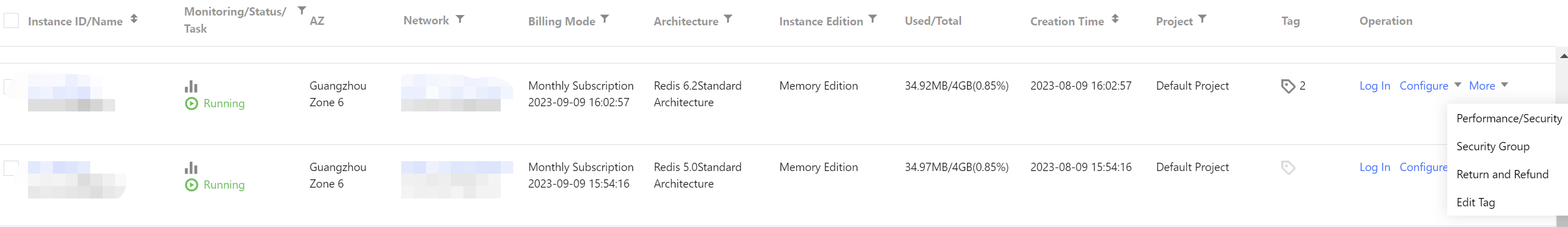
Task: Select Return and Refund menu option
Action: pyautogui.click(x=1502, y=175)
